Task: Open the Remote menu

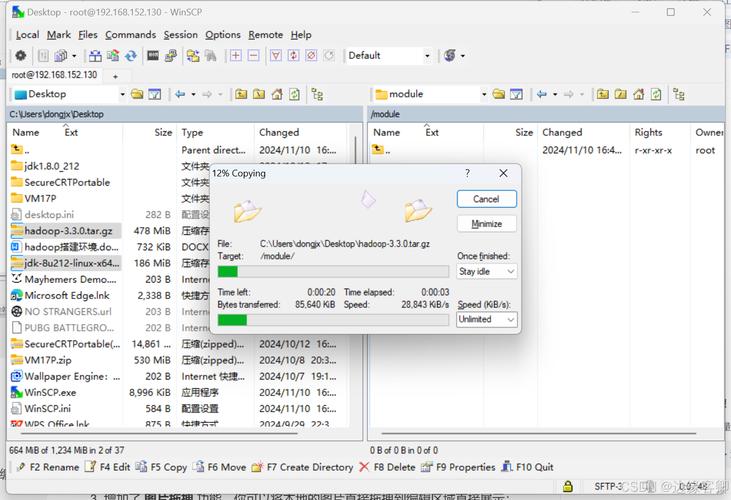Action: point(266,35)
